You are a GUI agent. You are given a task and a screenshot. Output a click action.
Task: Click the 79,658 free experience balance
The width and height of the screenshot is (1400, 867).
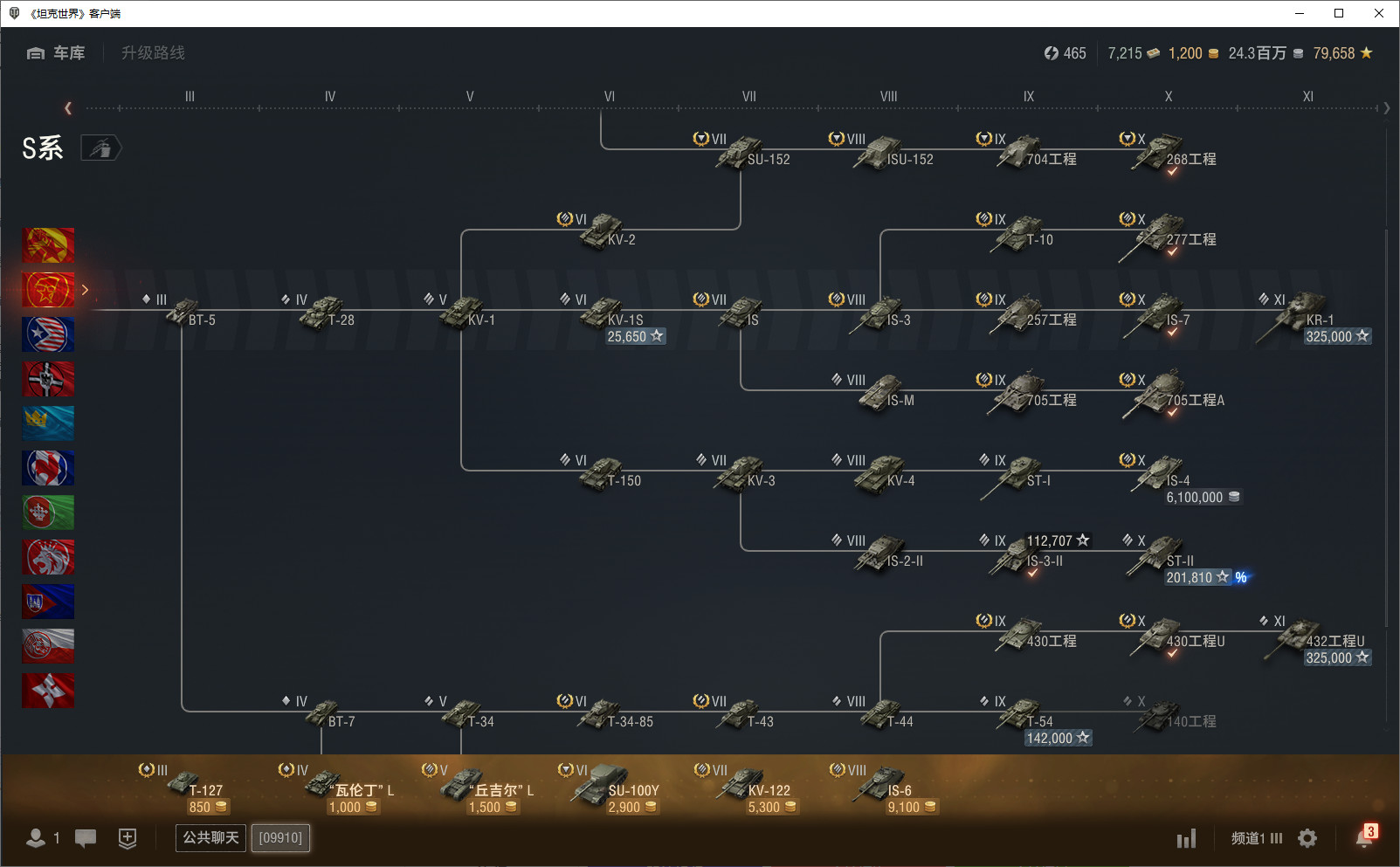[x=1343, y=53]
